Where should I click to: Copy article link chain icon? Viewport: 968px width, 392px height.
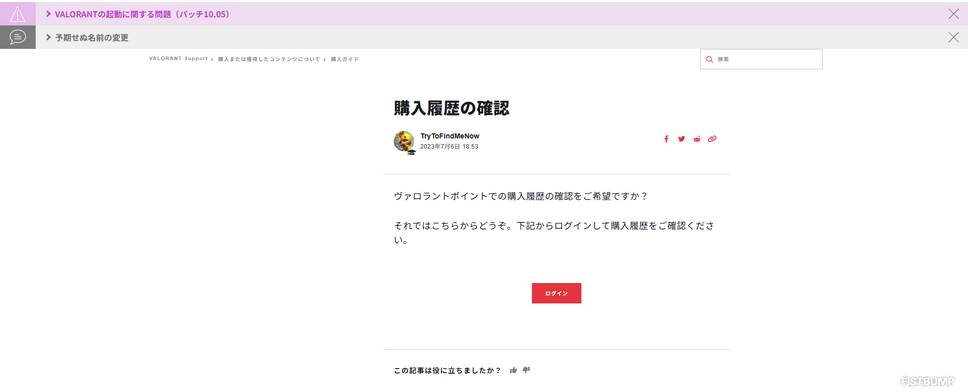click(712, 139)
